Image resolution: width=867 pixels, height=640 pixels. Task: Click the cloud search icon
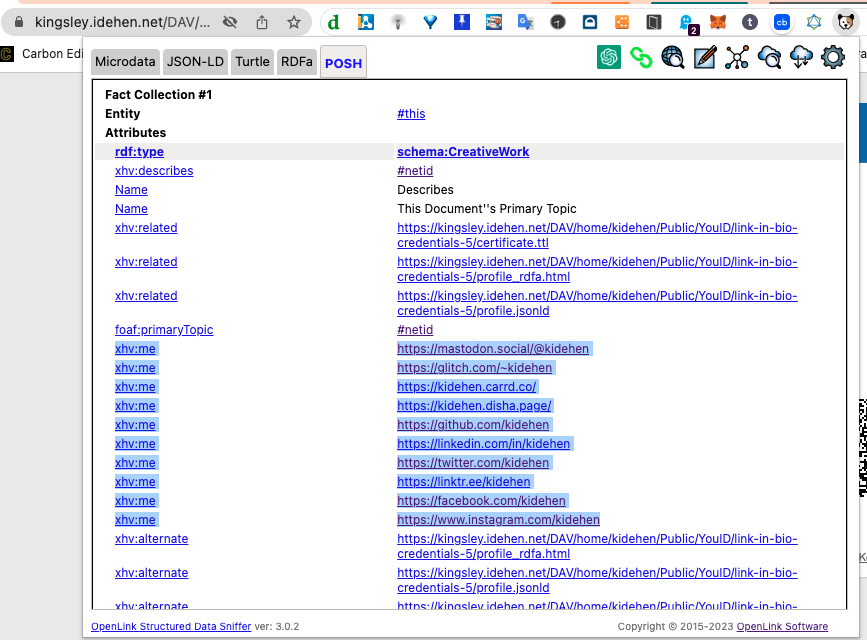tap(769, 58)
